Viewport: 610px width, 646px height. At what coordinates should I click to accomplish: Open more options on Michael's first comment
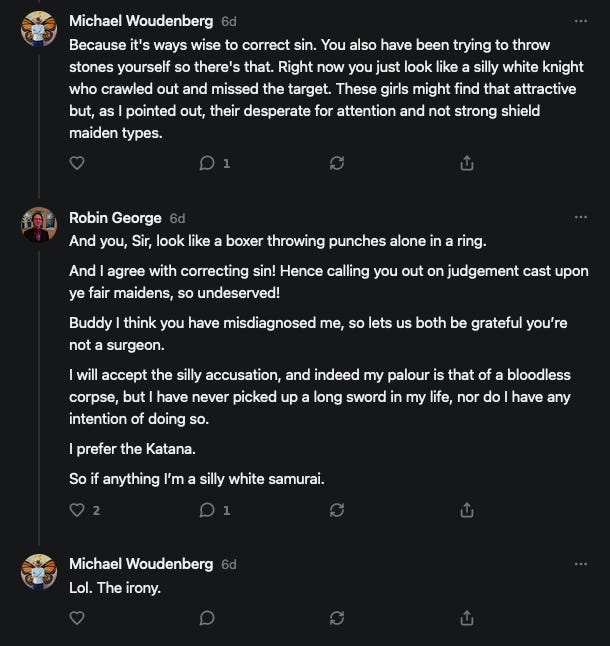click(x=581, y=21)
